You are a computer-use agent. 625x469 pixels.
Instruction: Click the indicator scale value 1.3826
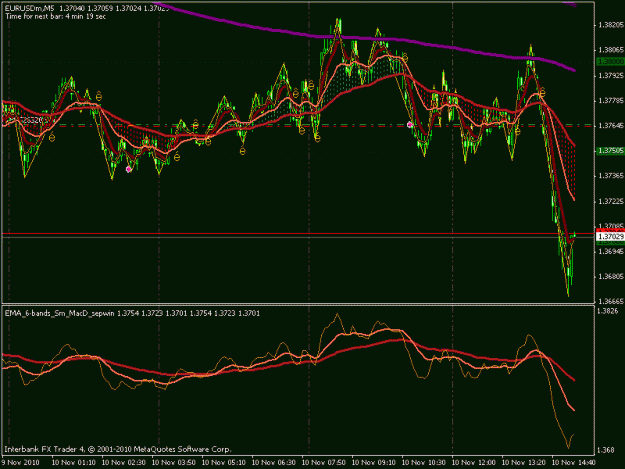(x=608, y=311)
